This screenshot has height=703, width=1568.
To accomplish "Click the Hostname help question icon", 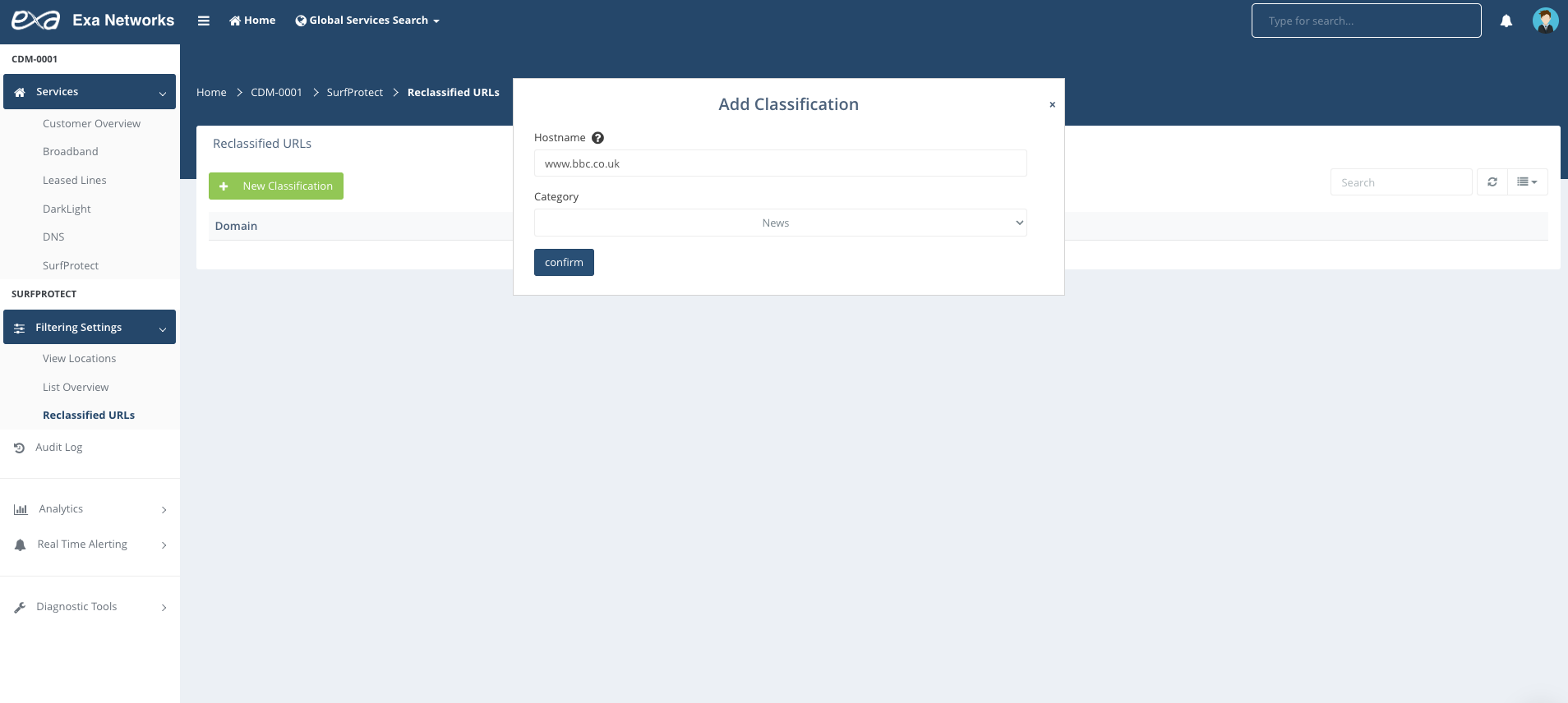I will click(597, 138).
